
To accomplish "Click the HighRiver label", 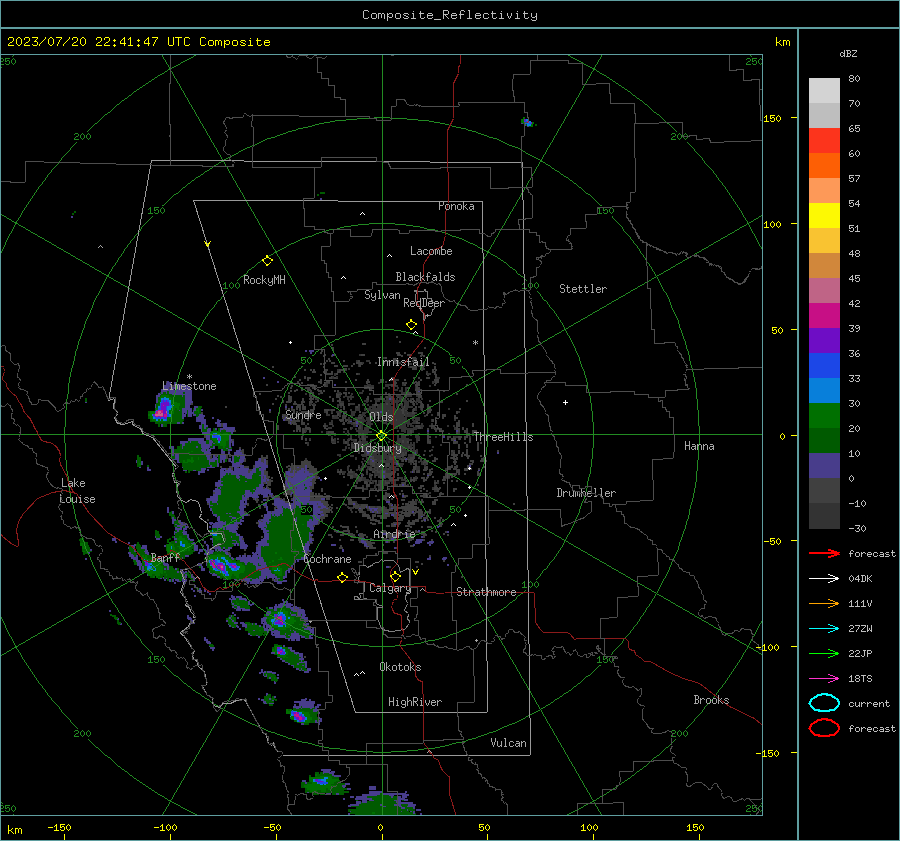I will [x=415, y=702].
